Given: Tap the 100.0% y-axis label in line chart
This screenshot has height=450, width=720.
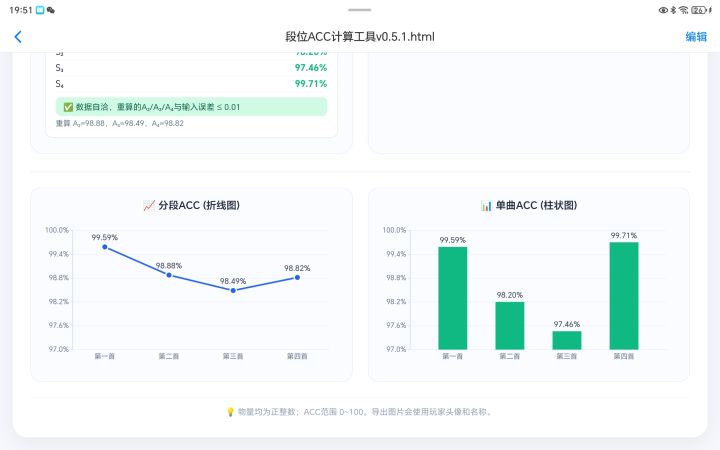Looking at the screenshot, I should coord(57,230).
